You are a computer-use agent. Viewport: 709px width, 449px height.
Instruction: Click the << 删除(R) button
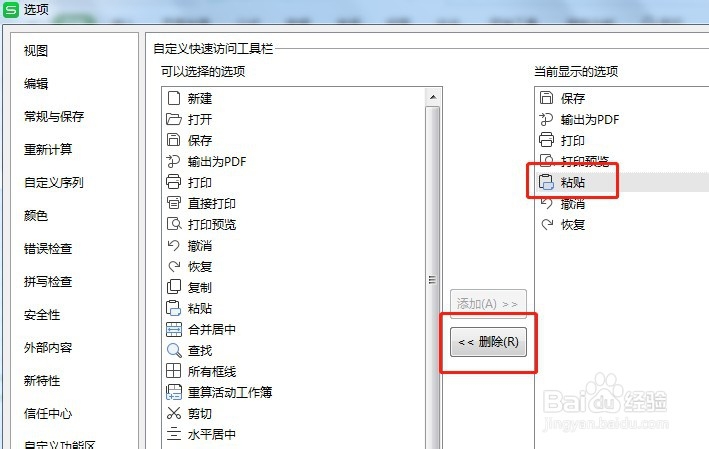[x=488, y=342]
